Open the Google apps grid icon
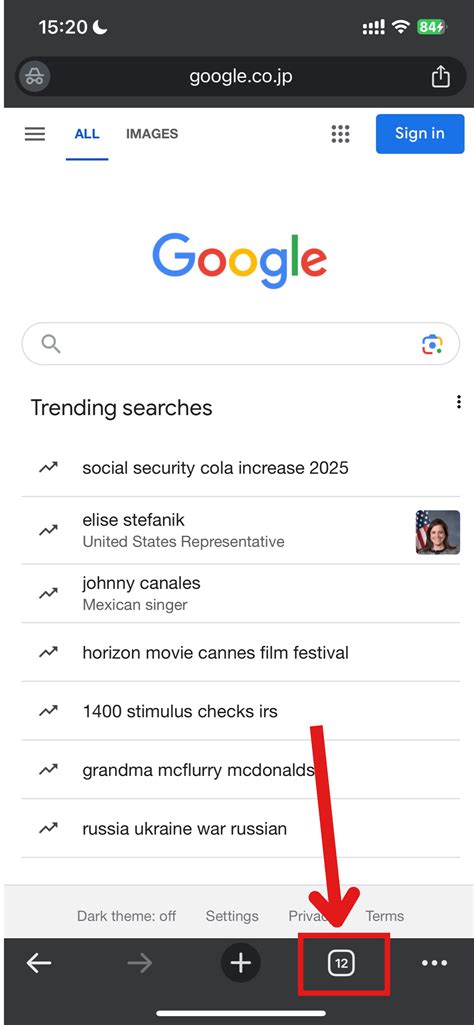Image resolution: width=474 pixels, height=1025 pixels. 340,134
